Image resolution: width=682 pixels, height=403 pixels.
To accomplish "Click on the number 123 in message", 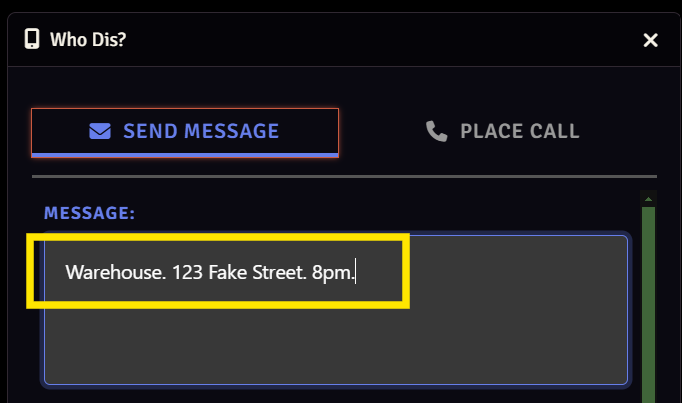I will [x=187, y=271].
